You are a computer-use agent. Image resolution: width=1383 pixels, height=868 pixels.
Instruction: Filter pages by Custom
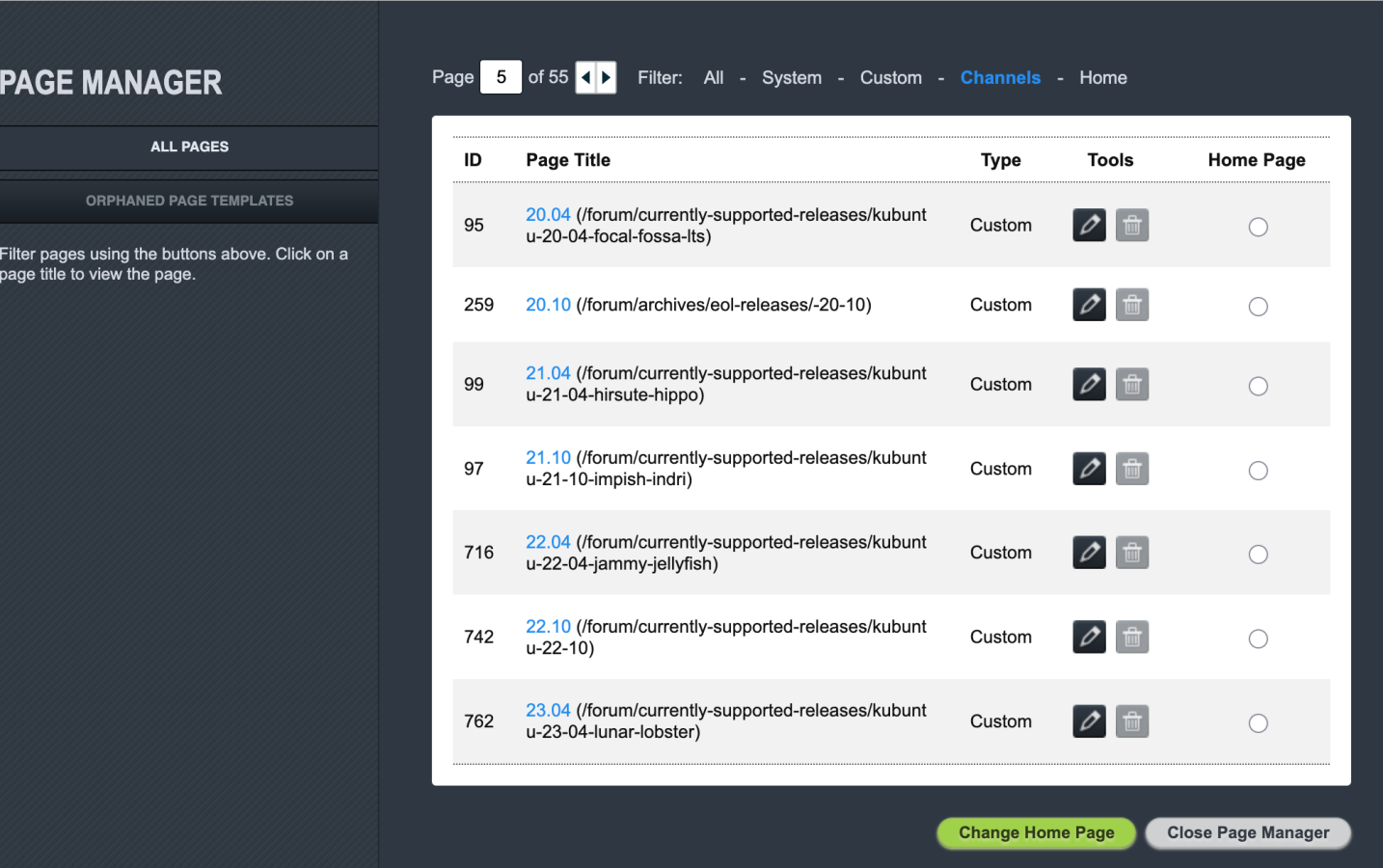click(891, 78)
